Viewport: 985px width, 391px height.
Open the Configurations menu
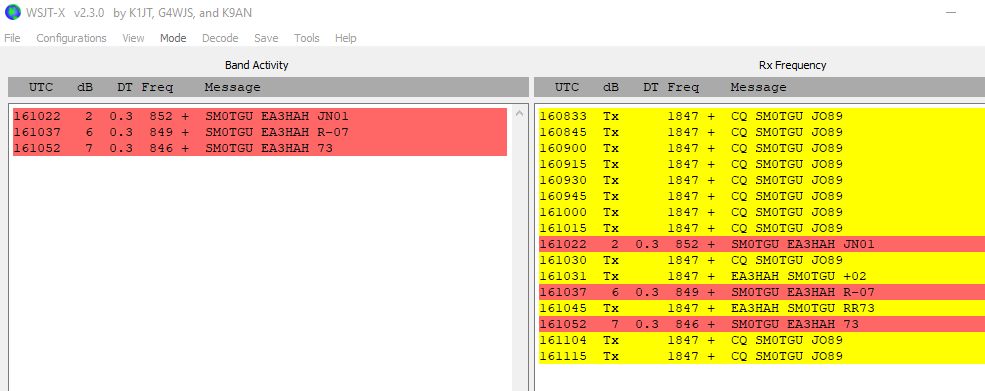(71, 38)
